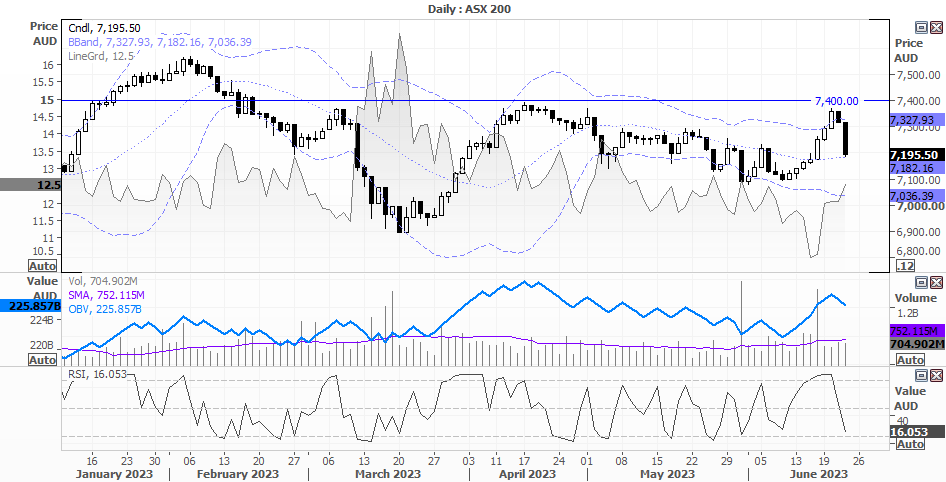Viewport: 946px width, 482px height.
Task: Select the BBand legend entry
Action: tap(160, 42)
